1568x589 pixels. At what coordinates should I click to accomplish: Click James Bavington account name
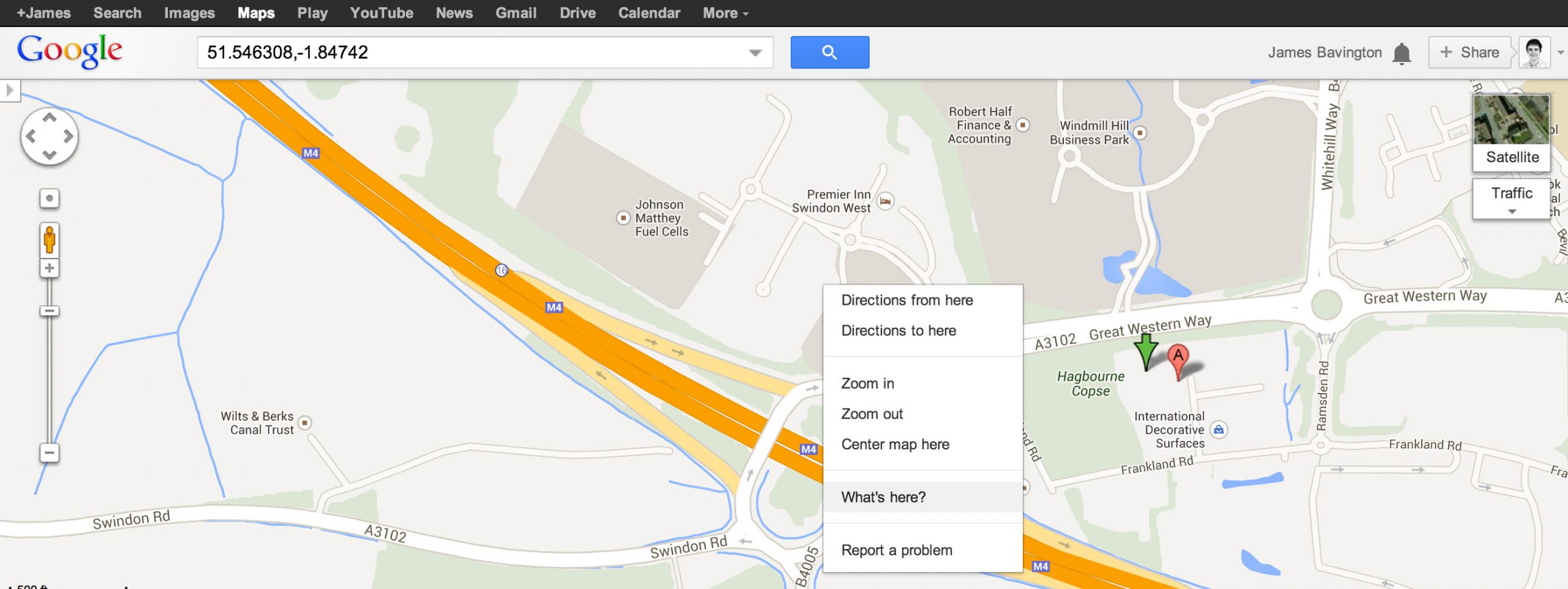[1325, 53]
